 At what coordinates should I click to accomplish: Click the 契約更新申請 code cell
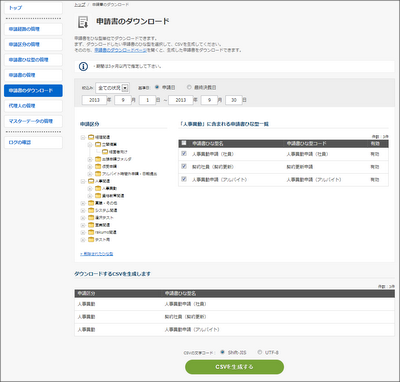[300, 167]
